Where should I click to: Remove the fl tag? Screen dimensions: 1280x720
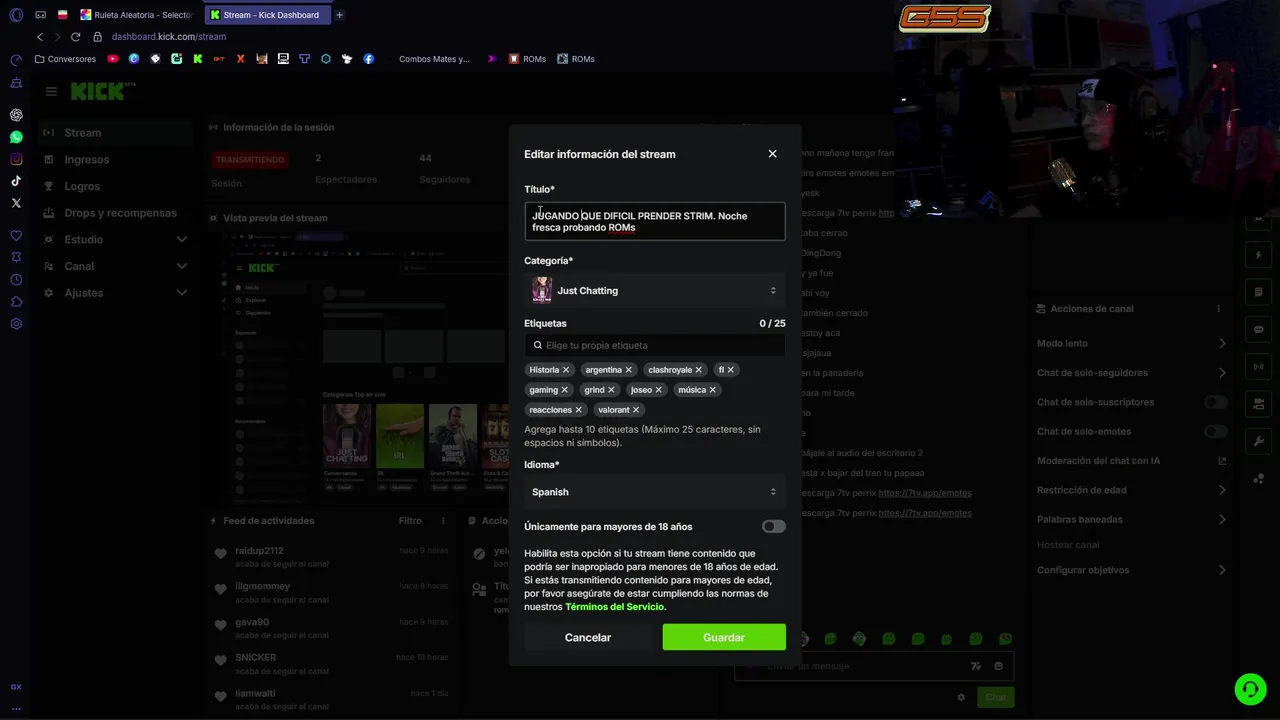click(x=731, y=370)
